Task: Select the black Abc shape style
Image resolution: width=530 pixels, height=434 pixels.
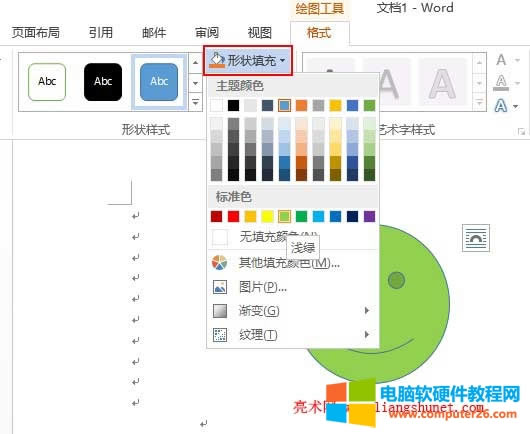Action: point(103,82)
